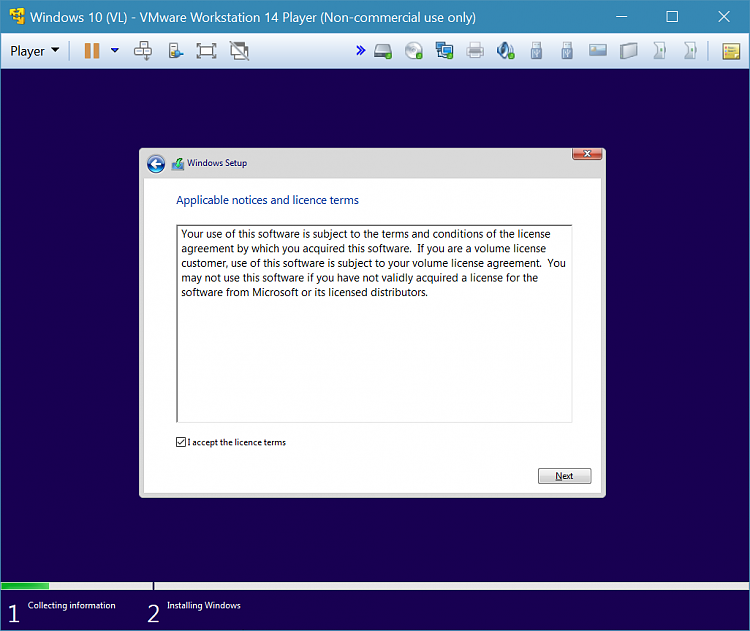The width and height of the screenshot is (750, 631).
Task: Close the VMware Player window
Action: click(x=724, y=17)
